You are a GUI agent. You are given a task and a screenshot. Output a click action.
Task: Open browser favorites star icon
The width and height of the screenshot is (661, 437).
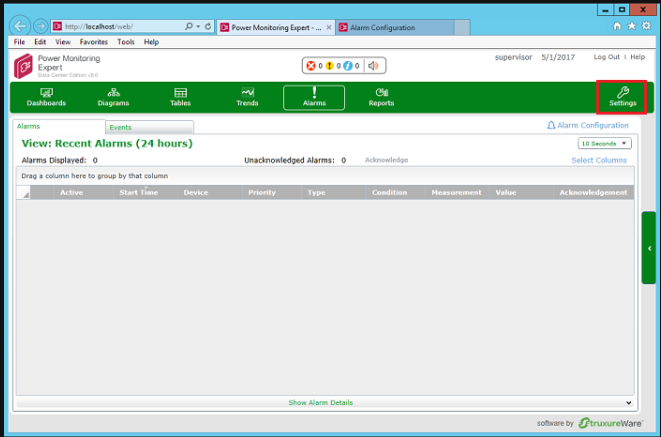coord(631,26)
